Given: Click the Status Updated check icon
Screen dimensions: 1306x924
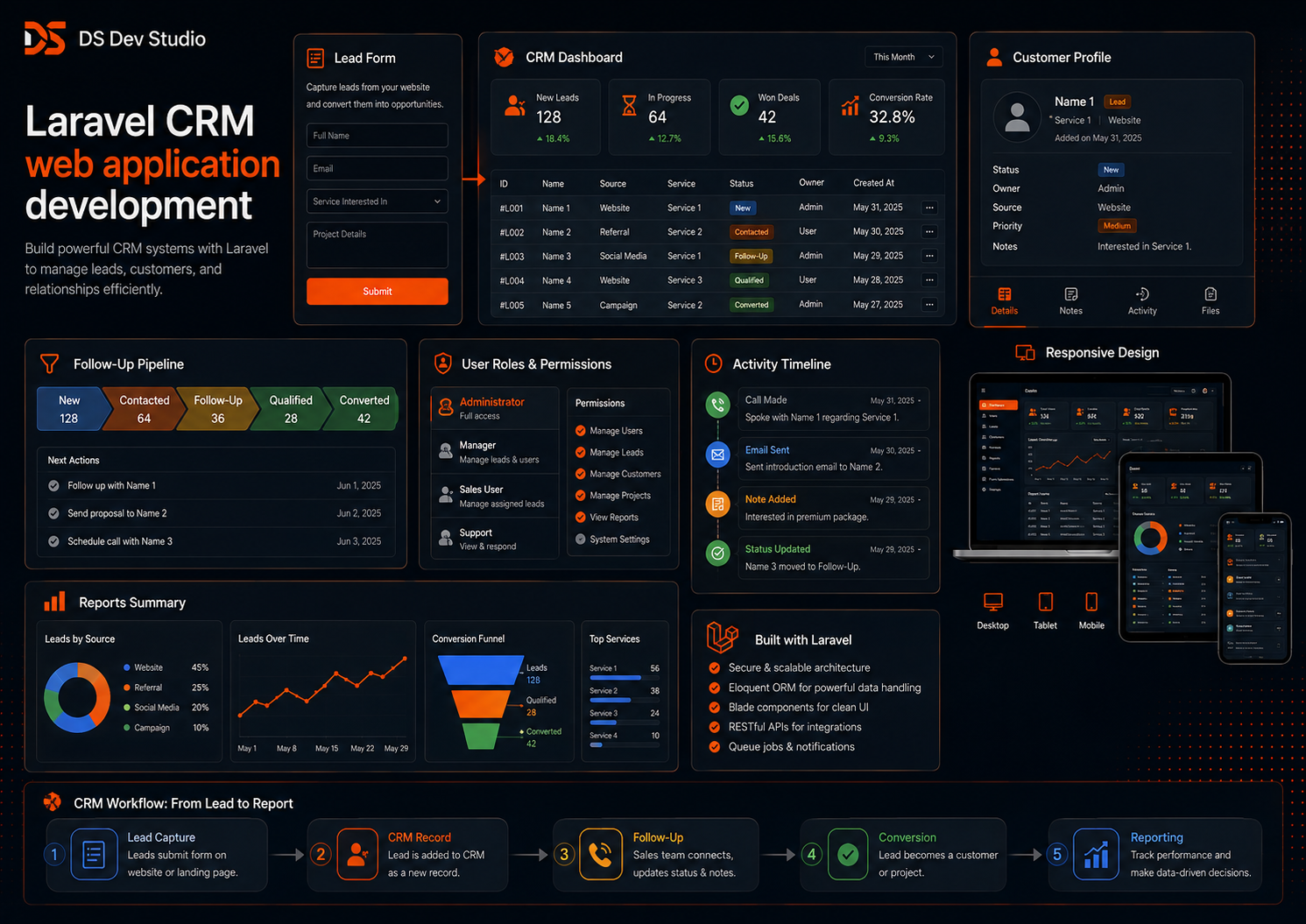Looking at the screenshot, I should 718,554.
